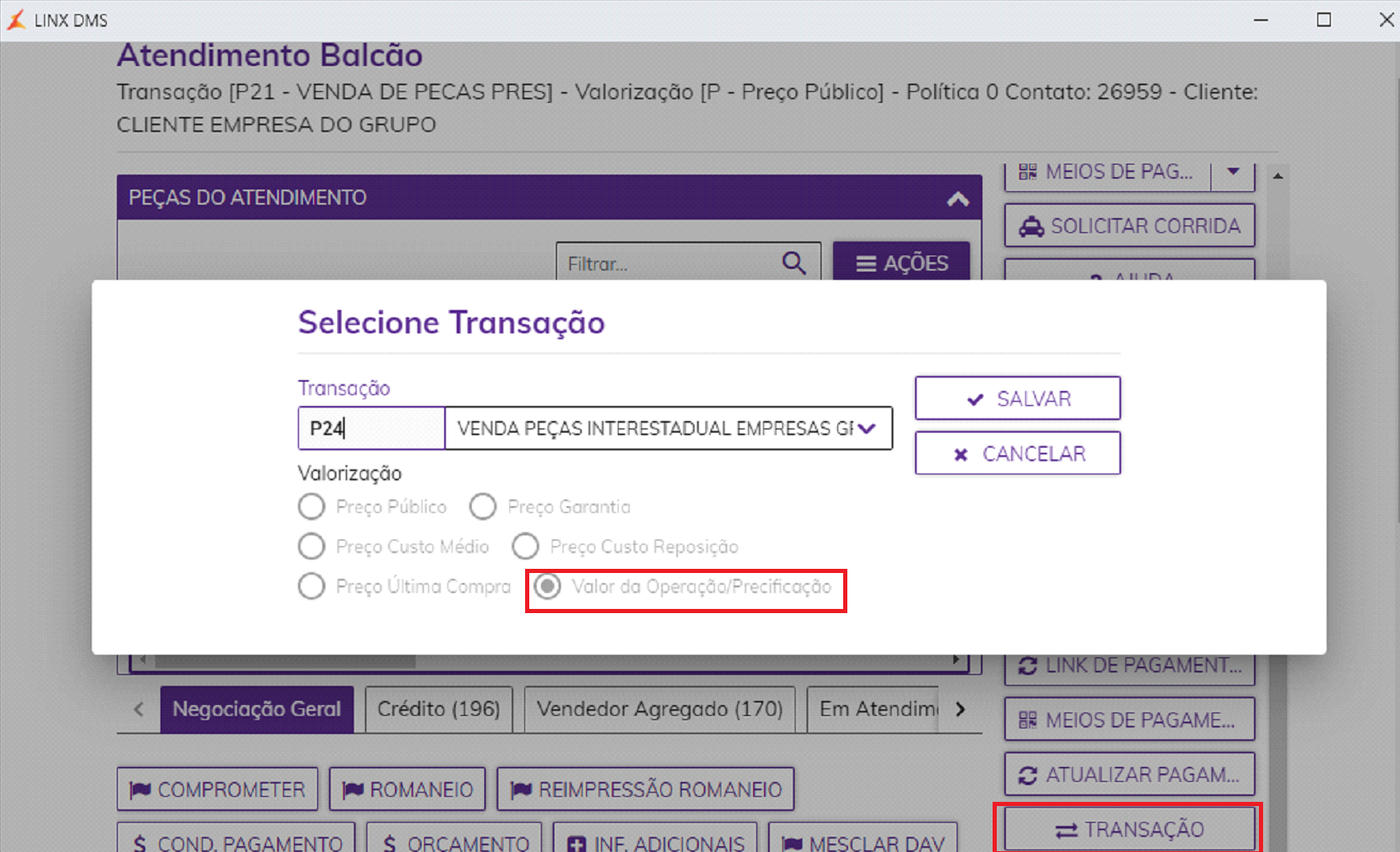Open the Vendedor Agregado (170) tab

click(x=660, y=709)
